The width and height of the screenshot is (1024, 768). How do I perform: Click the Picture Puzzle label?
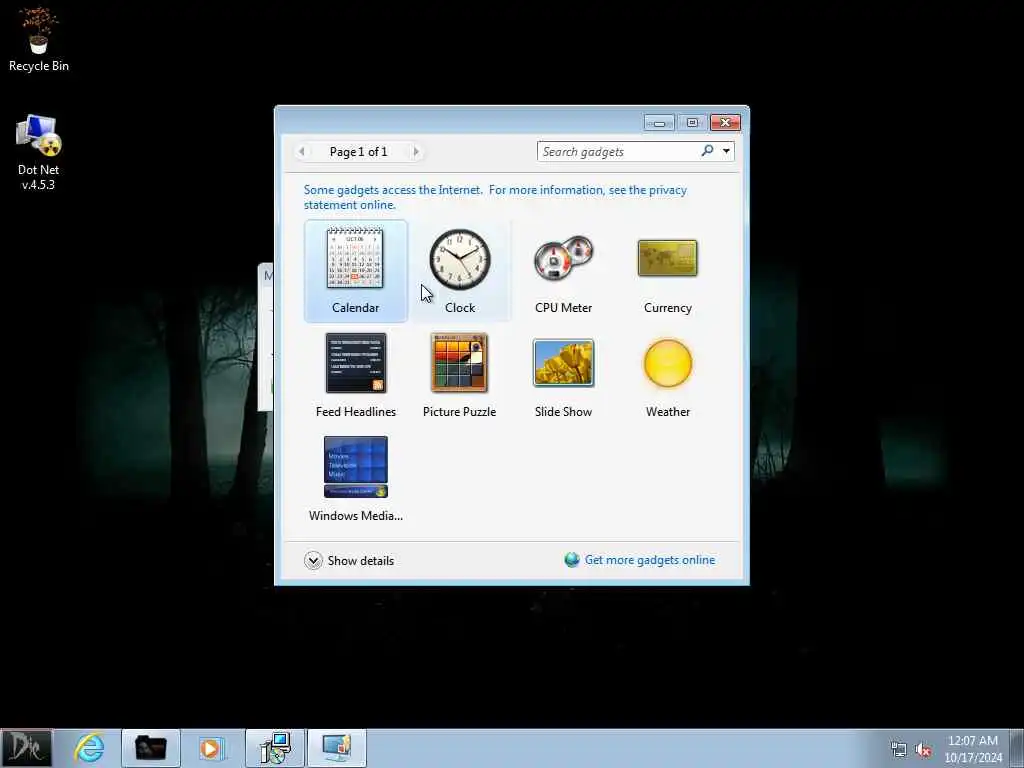[459, 411]
